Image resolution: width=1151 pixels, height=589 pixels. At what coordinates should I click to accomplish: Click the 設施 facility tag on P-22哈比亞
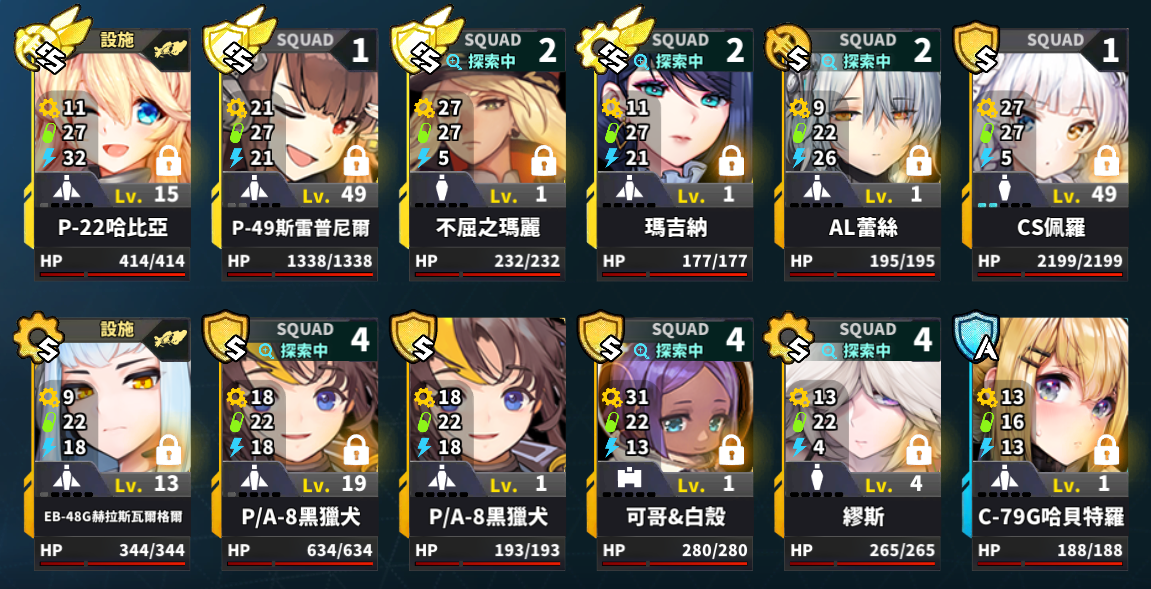click(116, 40)
